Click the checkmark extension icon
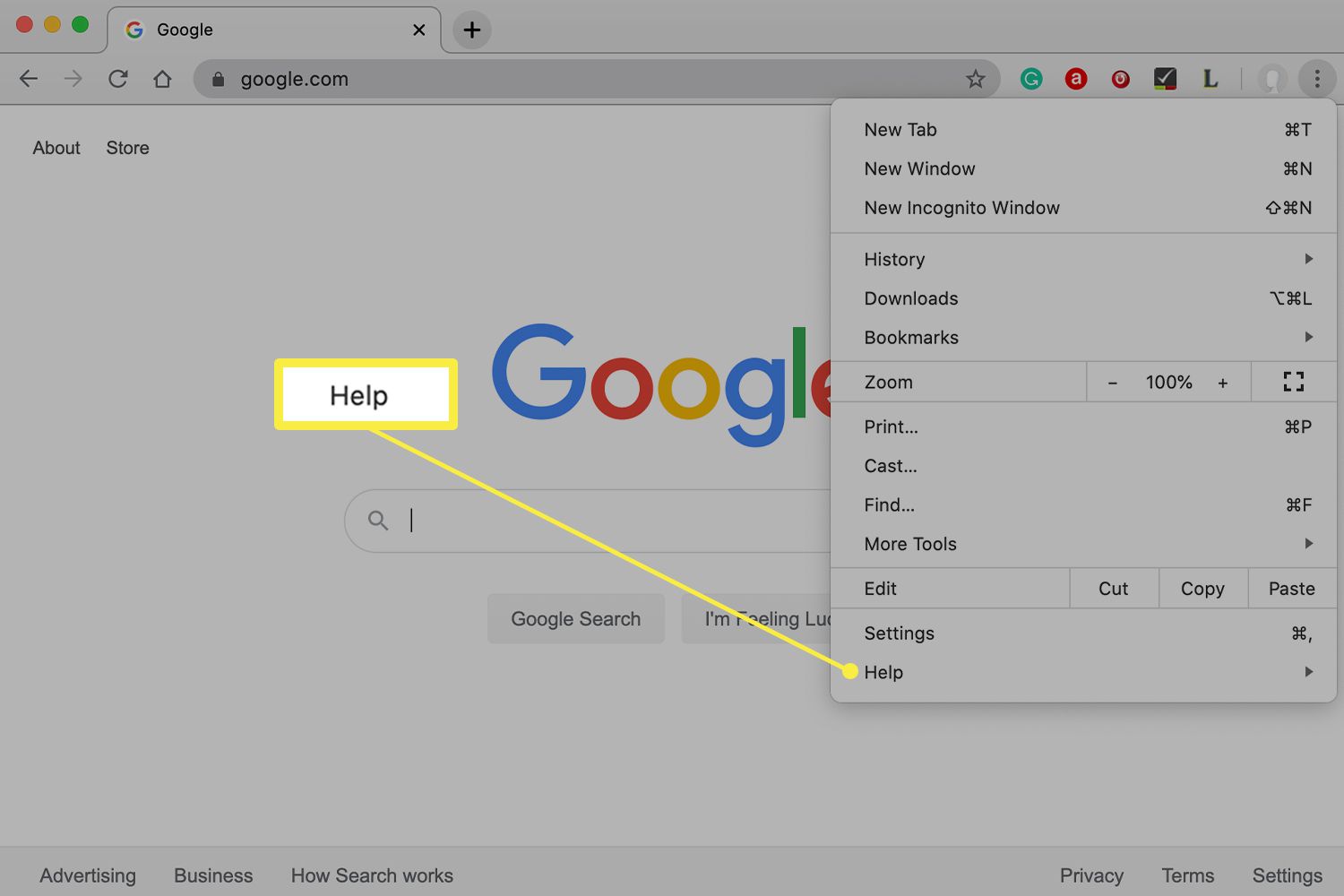1344x896 pixels. pyautogui.click(x=1165, y=79)
